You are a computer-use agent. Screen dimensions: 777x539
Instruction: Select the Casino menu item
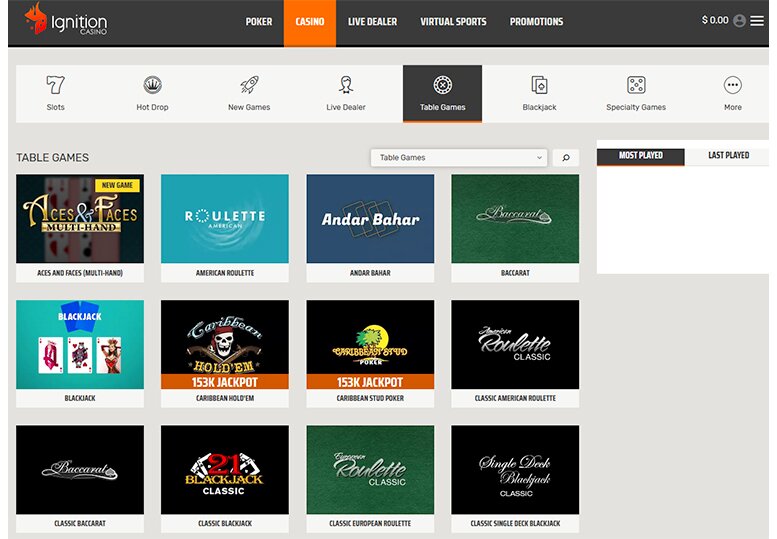(310, 22)
